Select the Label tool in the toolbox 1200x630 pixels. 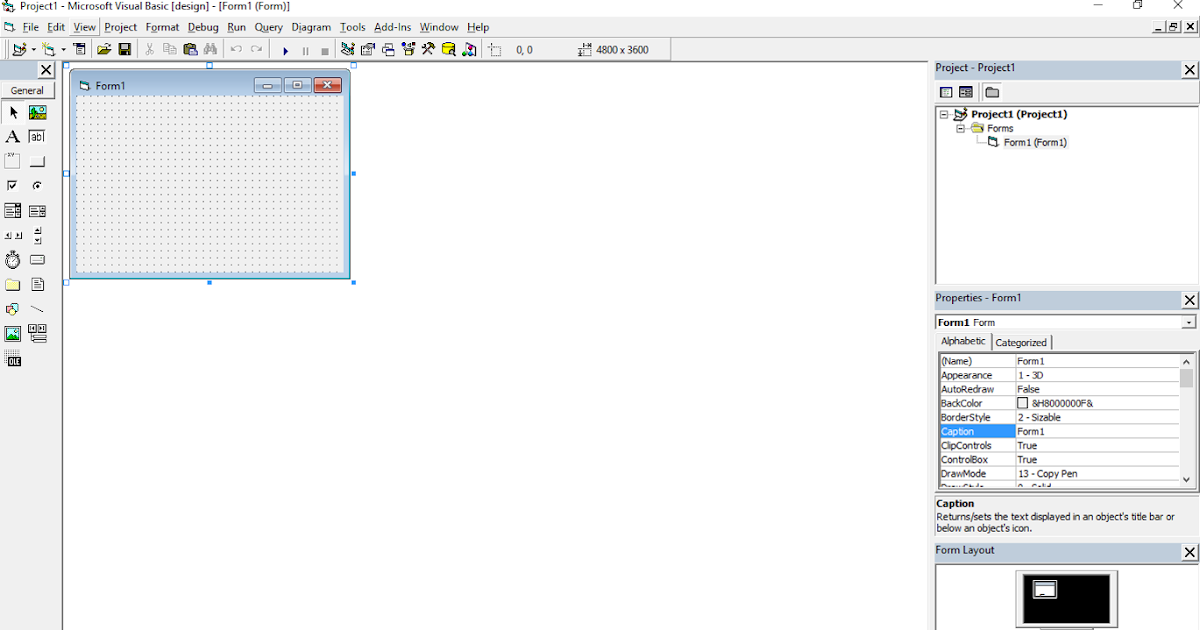(13, 136)
